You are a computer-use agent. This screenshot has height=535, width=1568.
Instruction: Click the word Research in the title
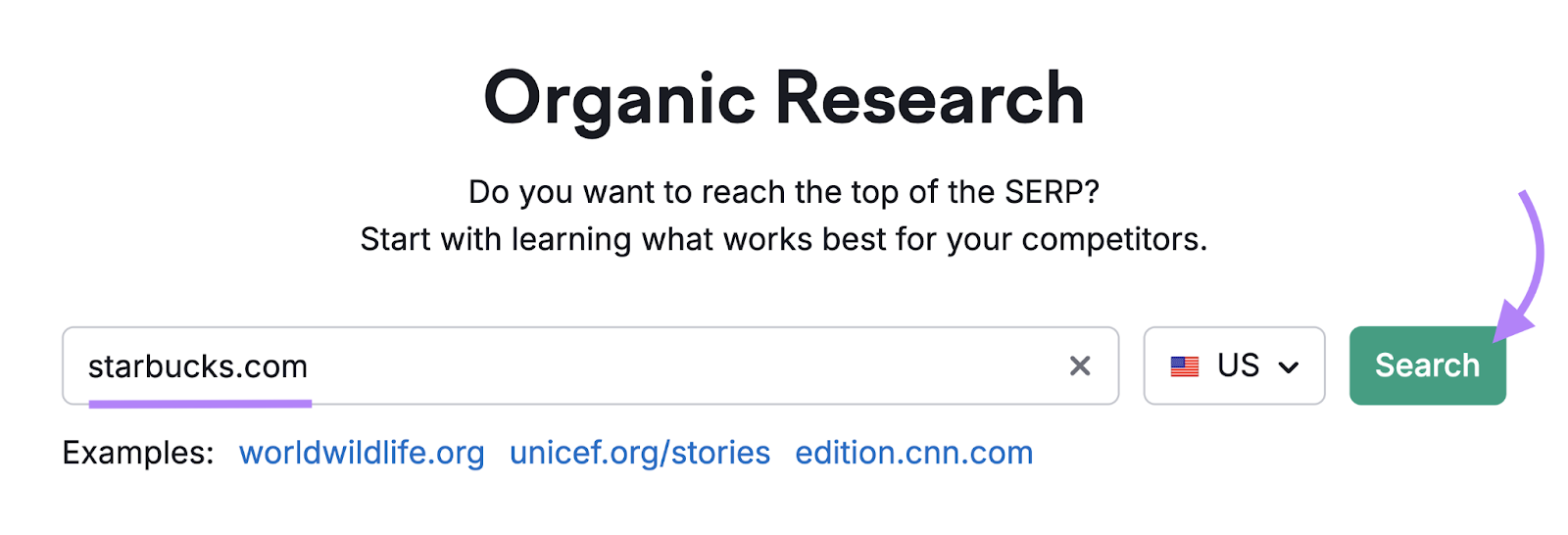tap(929, 98)
